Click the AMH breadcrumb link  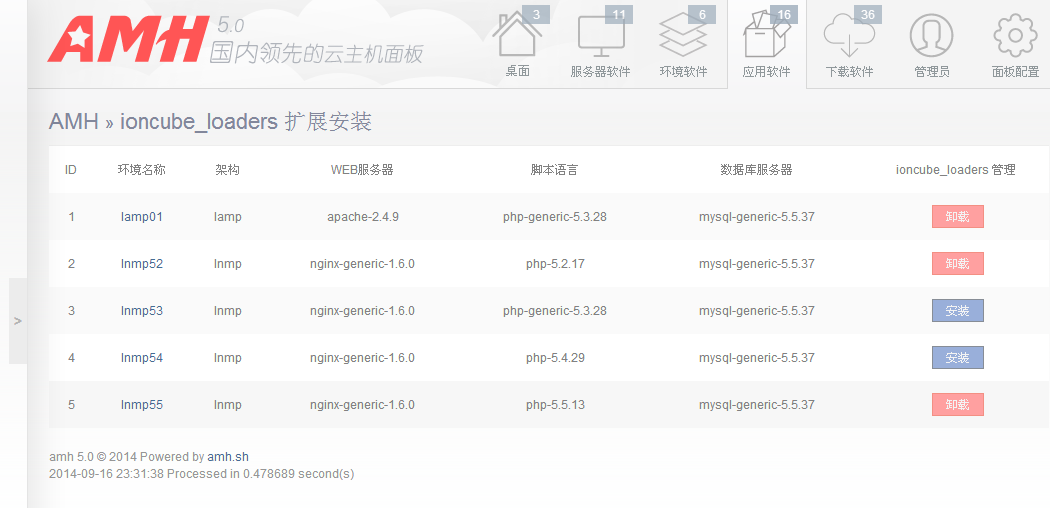click(73, 122)
